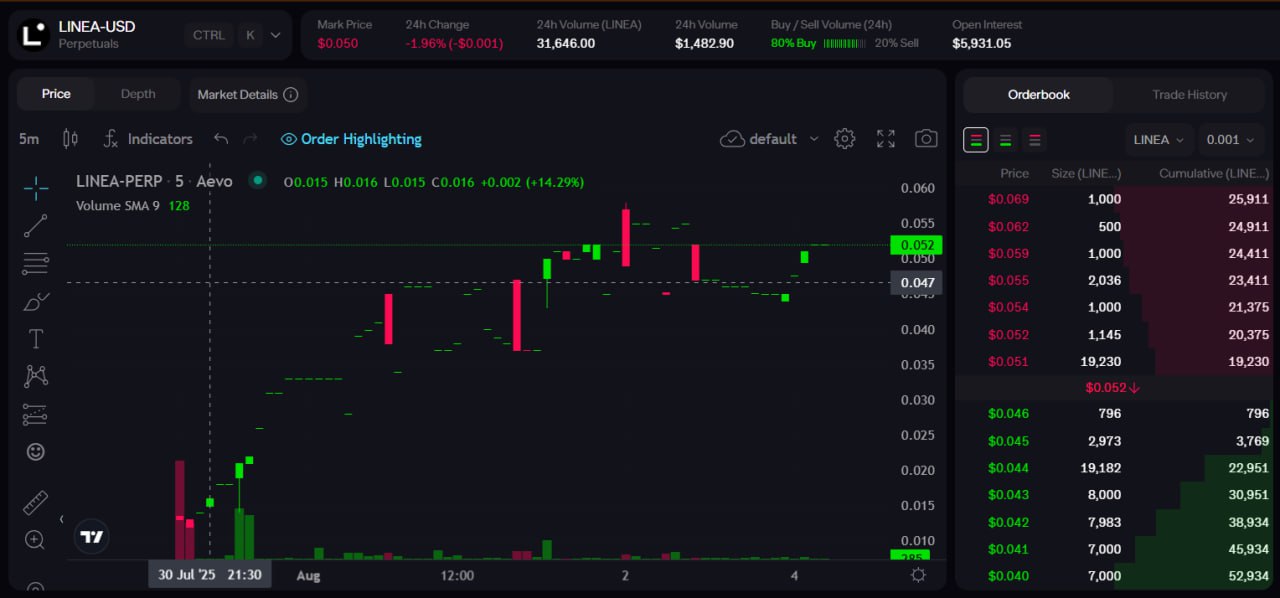Switch to the Depth tab
1280x598 pixels.
(x=138, y=94)
